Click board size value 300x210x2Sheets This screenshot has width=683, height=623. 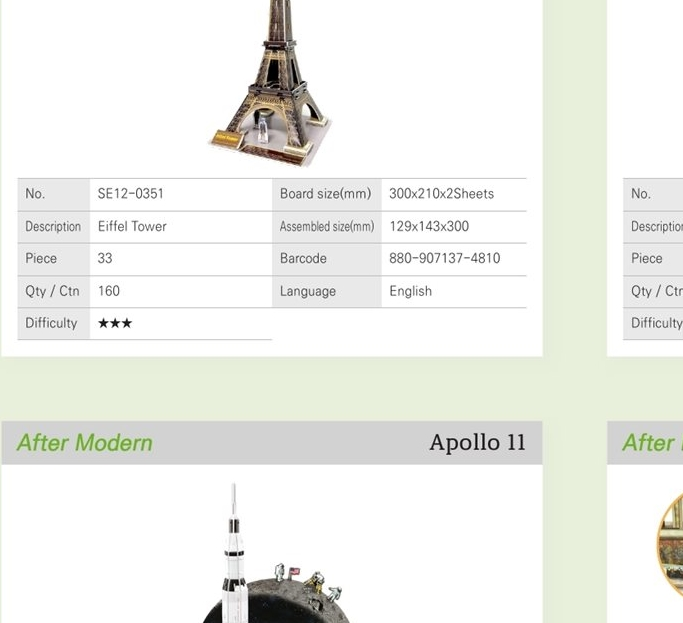[441, 194]
